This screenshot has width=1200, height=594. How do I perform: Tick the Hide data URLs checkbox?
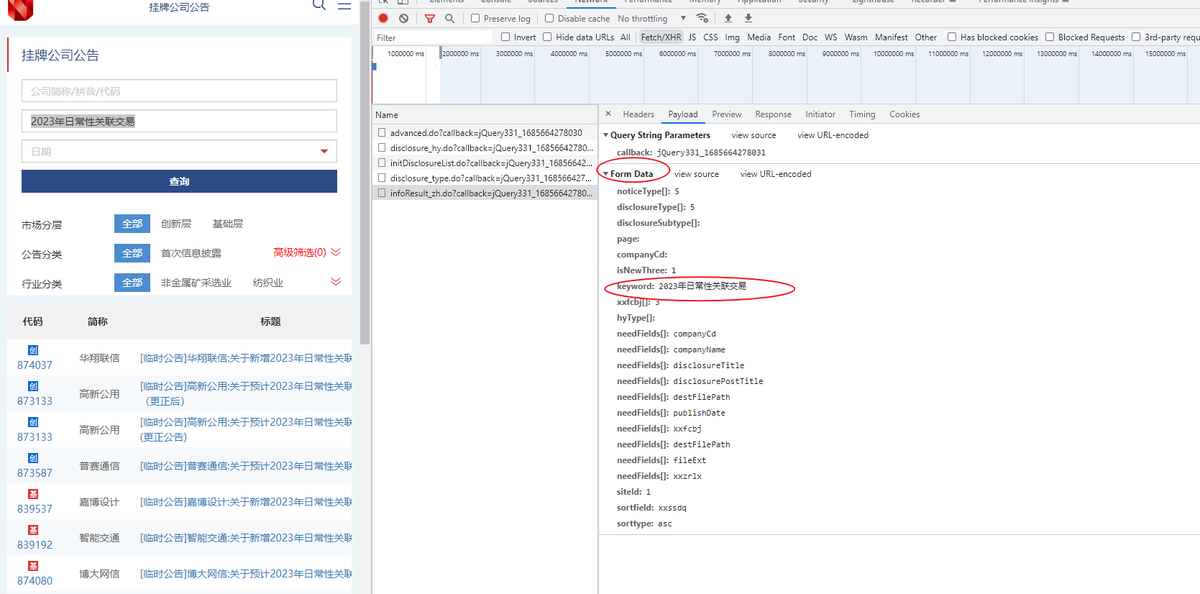point(548,37)
